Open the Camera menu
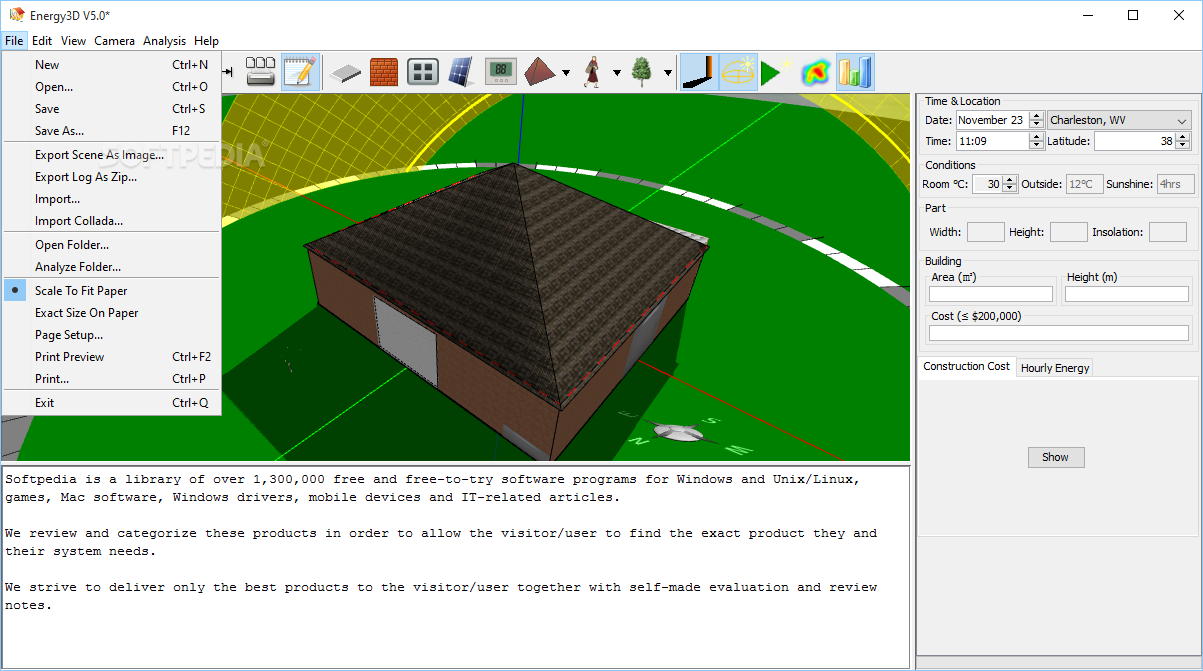 tap(115, 41)
